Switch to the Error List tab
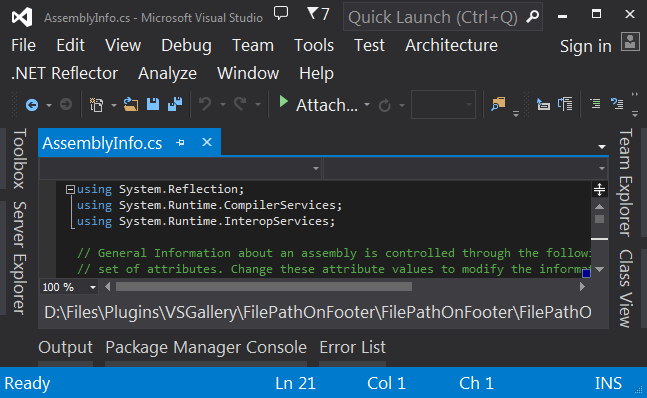The image size is (647, 398). click(352, 348)
